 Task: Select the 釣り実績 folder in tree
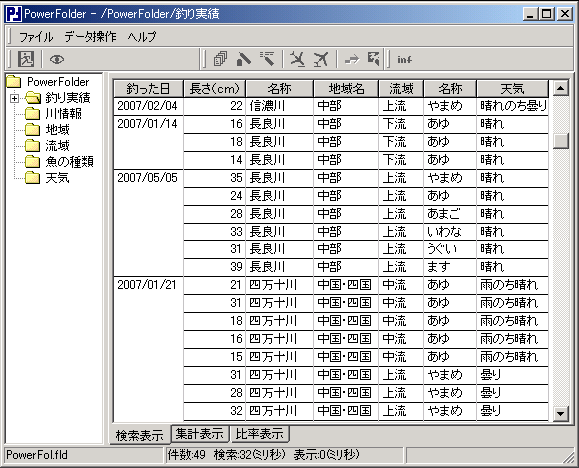[x=68, y=98]
